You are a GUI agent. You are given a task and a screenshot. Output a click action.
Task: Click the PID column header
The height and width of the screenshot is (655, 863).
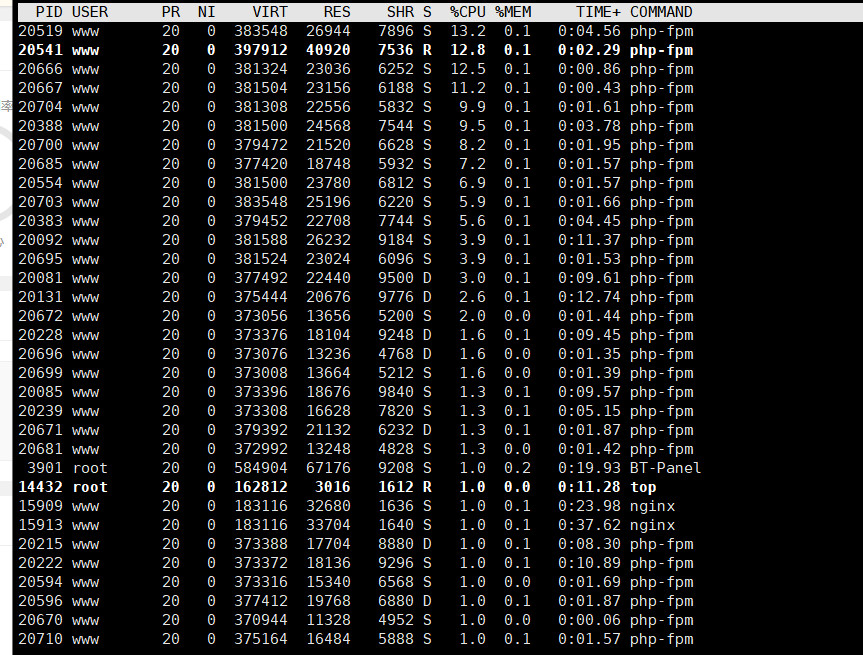coord(49,12)
